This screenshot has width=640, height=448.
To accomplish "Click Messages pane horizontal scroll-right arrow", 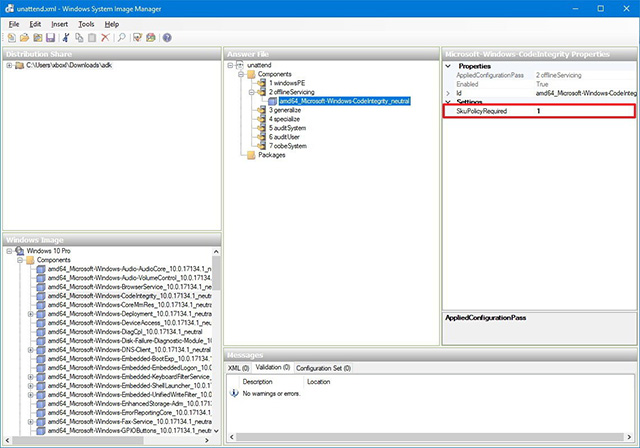I will click(x=629, y=437).
